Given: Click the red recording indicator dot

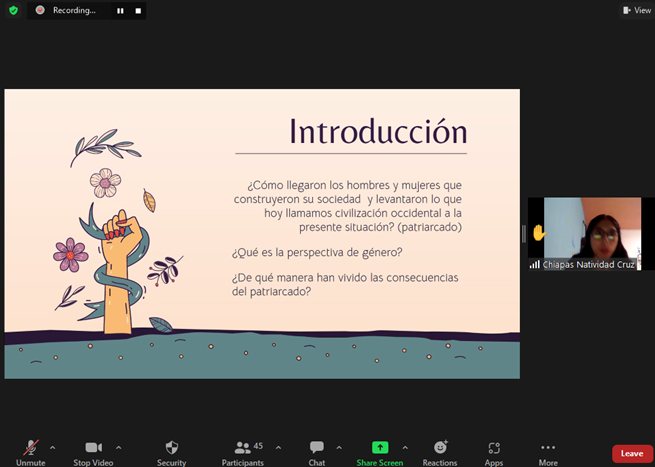Looking at the screenshot, I should coord(40,10).
